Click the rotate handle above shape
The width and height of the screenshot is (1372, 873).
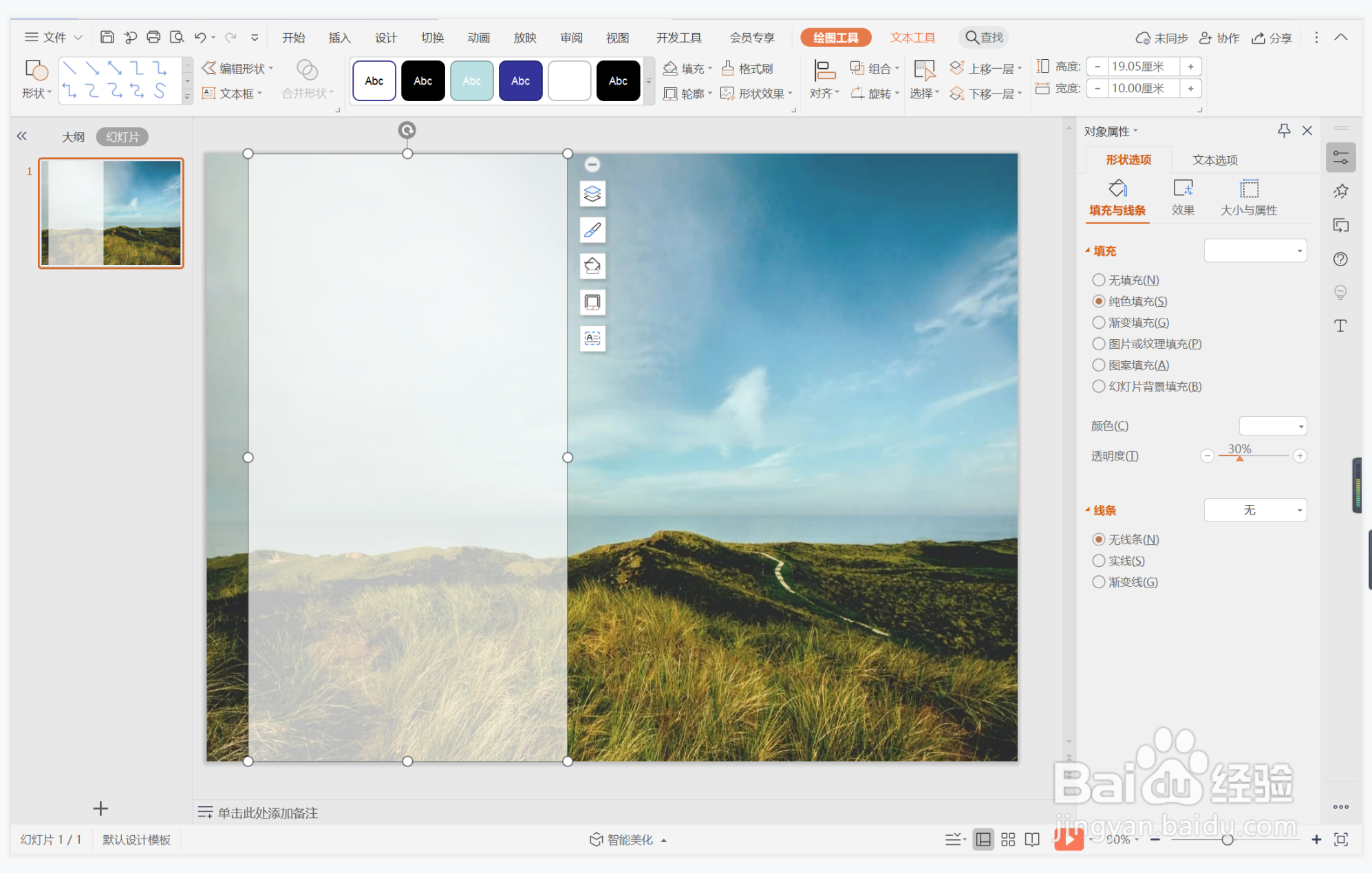407,130
